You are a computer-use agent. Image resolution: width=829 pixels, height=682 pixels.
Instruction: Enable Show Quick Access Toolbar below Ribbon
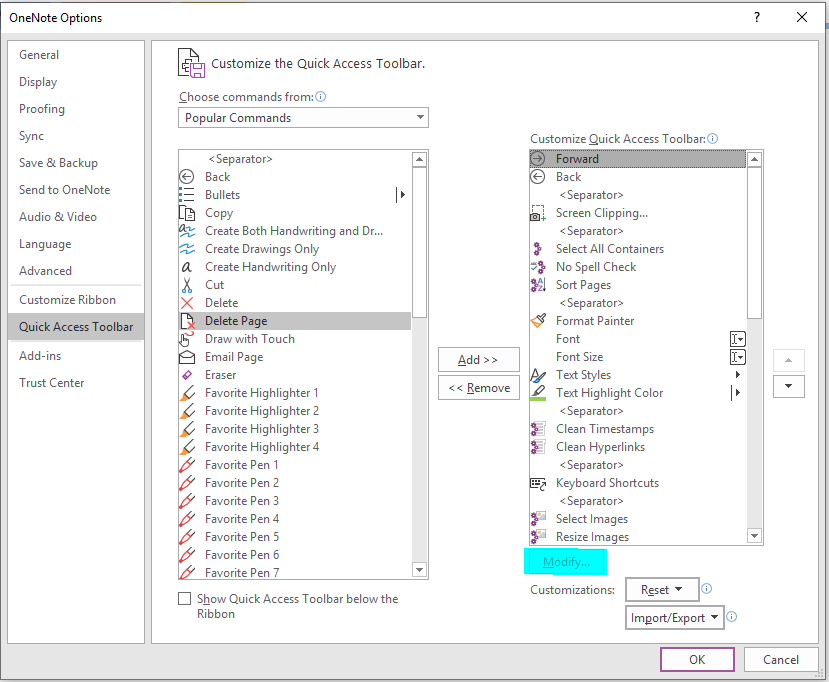184,598
